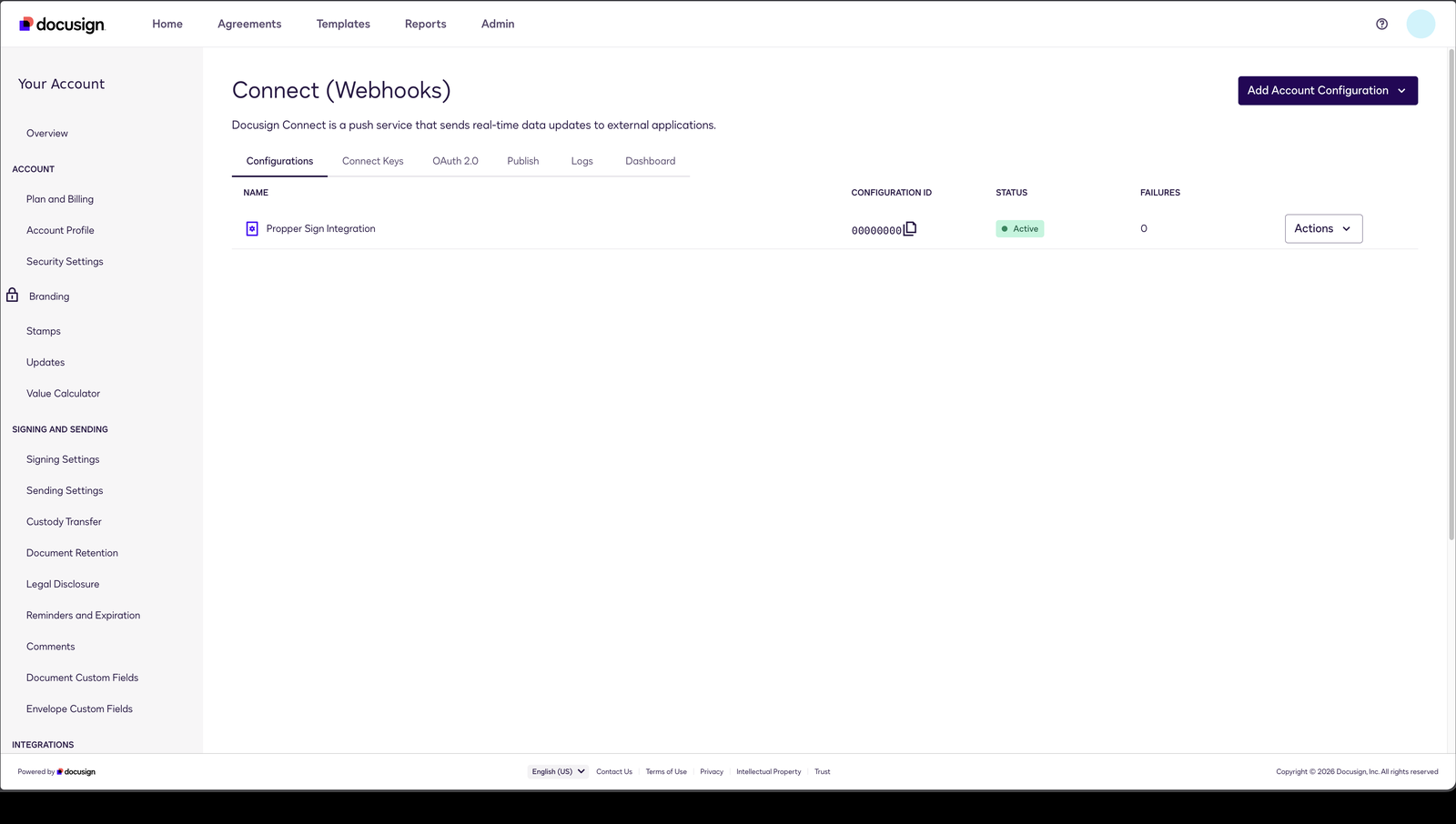Click the Branding lock icon in the sidebar
Screen dimensions: 1456x824
click(x=12, y=295)
